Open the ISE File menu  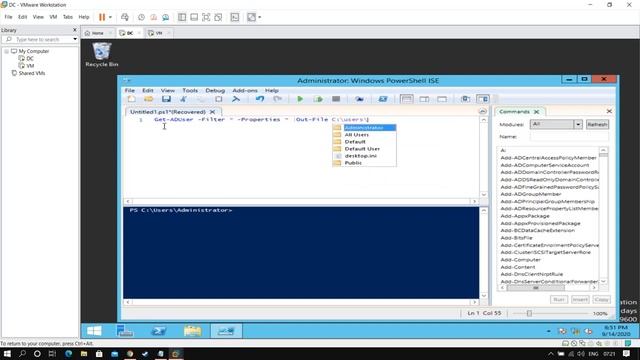coord(130,90)
